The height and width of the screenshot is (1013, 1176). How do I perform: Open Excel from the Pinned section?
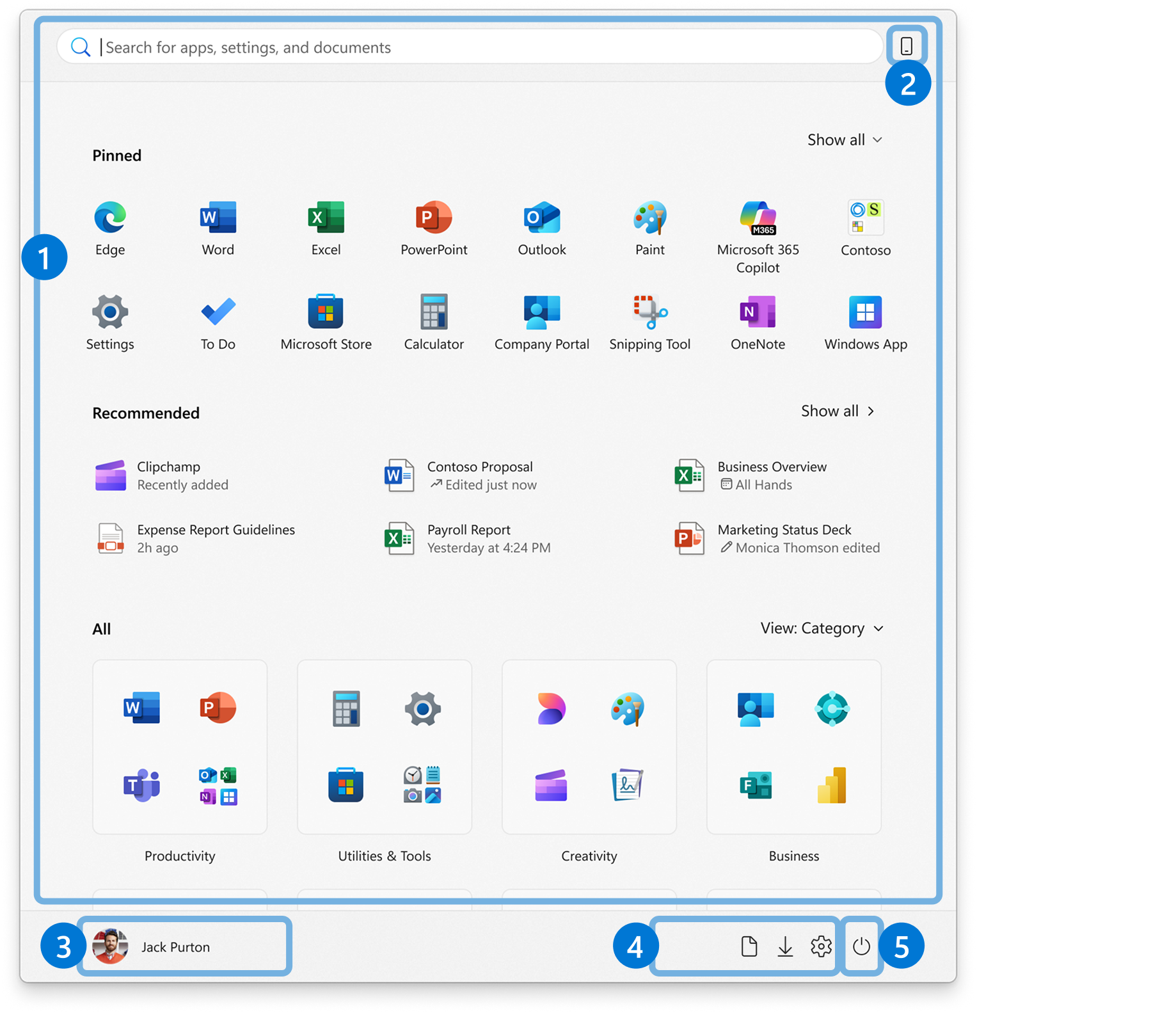point(326,228)
